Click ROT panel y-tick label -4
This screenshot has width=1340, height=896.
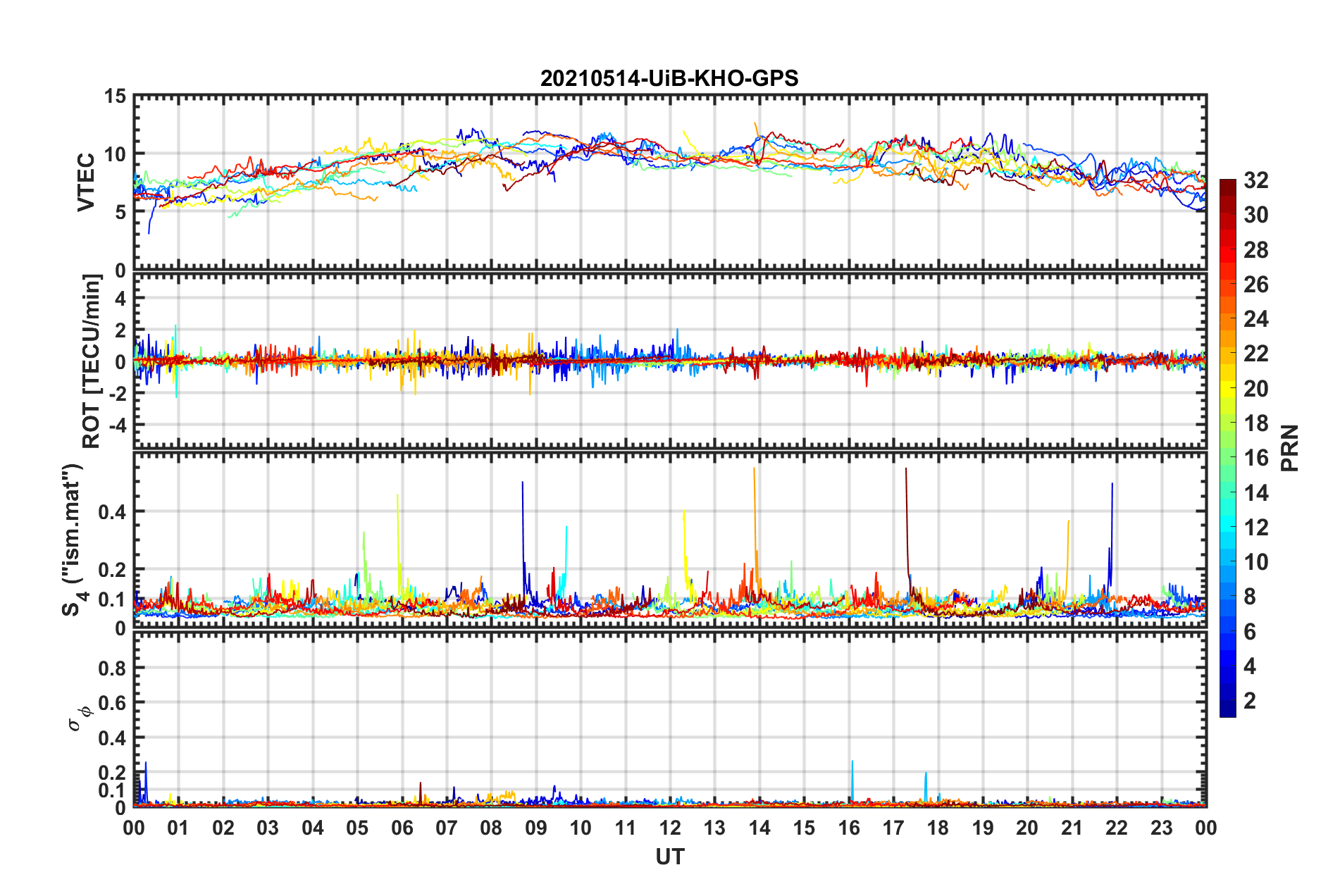point(117,425)
